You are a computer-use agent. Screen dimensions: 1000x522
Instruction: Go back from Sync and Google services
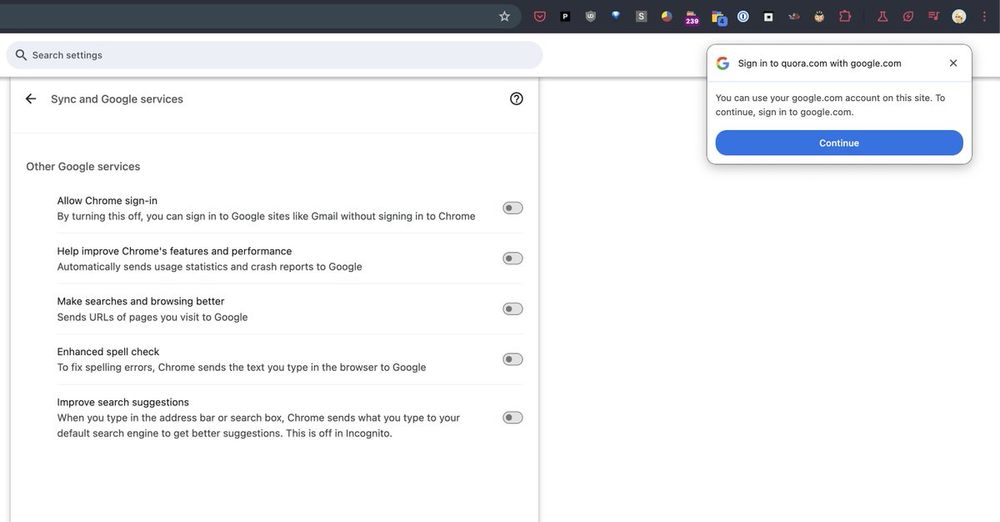point(31,99)
